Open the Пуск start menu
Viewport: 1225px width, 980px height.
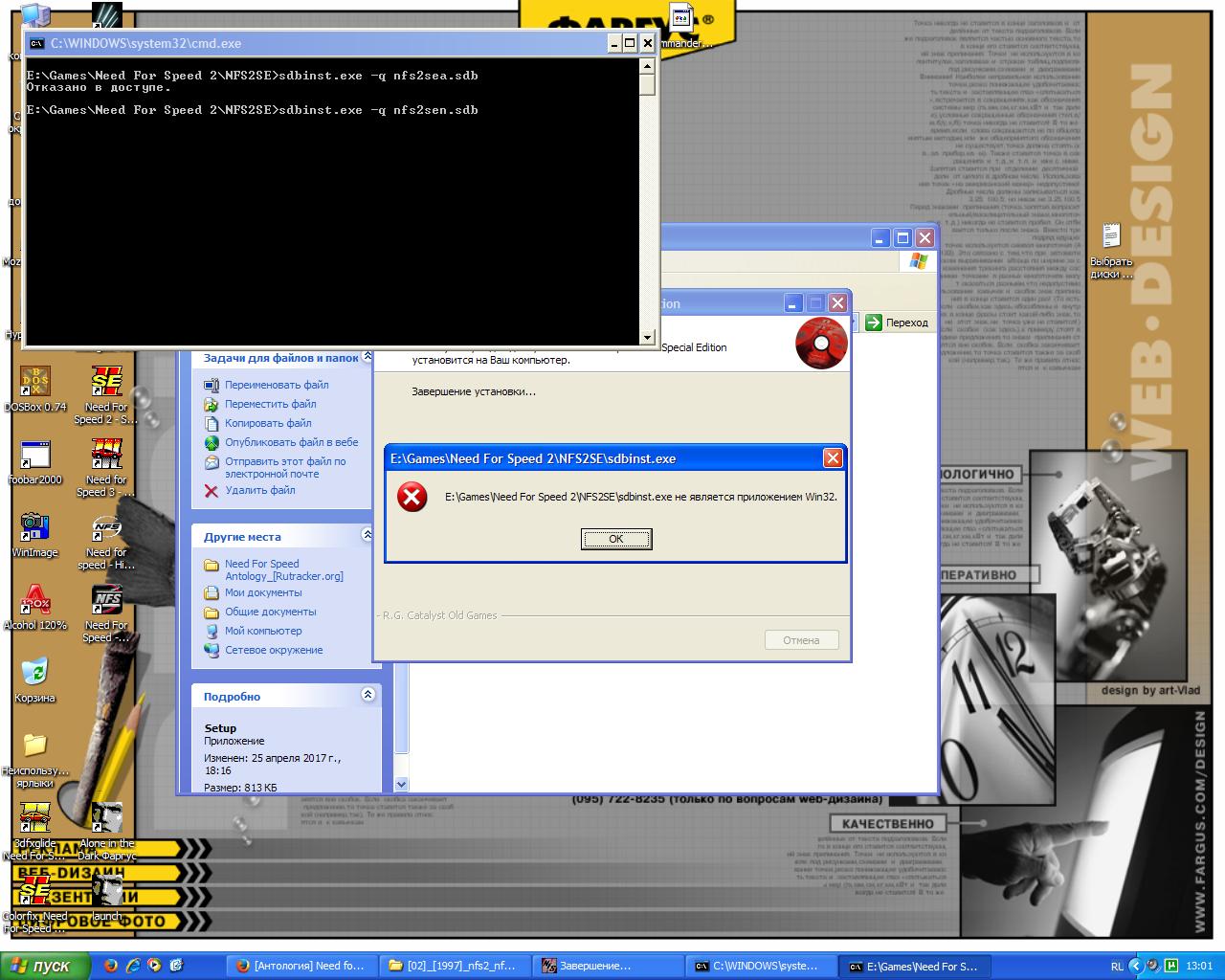[x=45, y=966]
